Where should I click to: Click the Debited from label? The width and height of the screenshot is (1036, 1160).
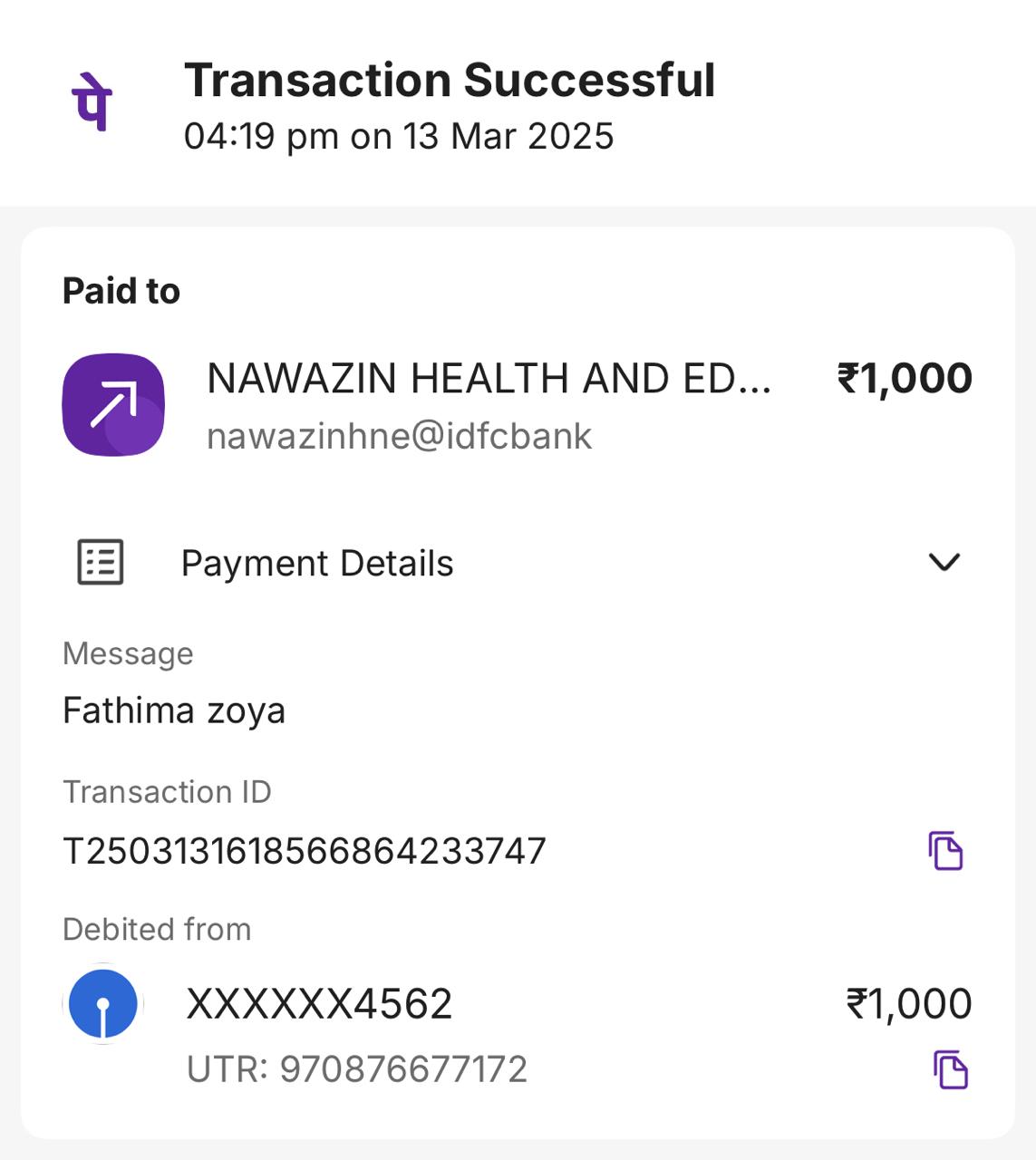click(157, 929)
